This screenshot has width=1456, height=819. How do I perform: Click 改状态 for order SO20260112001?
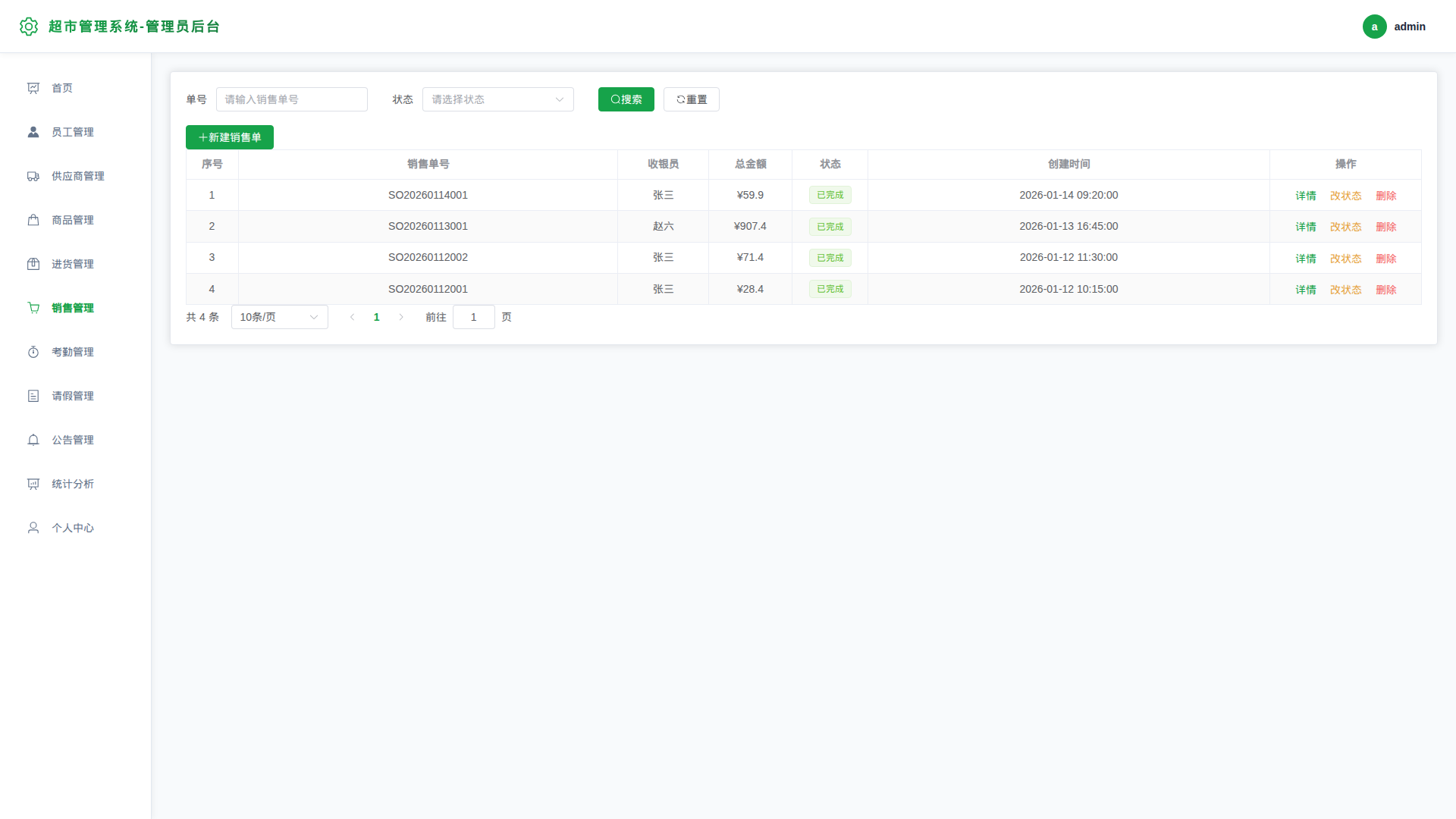coord(1346,290)
